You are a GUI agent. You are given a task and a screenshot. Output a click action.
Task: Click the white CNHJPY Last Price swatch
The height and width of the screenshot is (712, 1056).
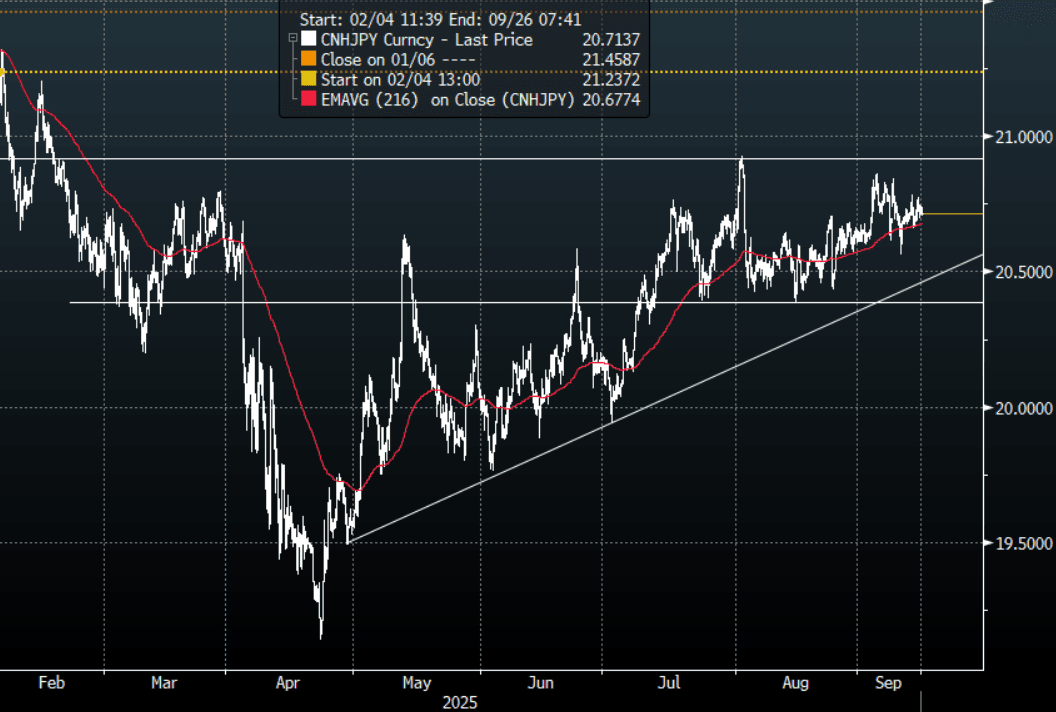coord(308,39)
